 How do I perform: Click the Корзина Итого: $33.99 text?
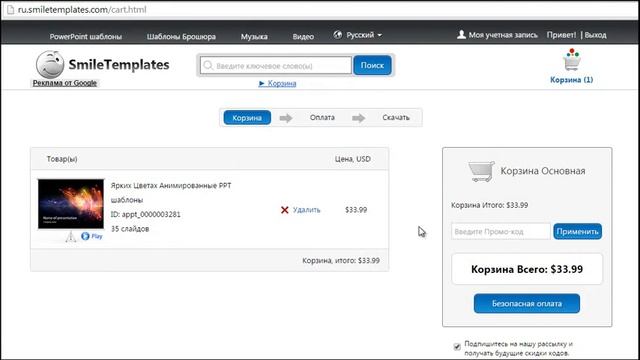pos(489,205)
